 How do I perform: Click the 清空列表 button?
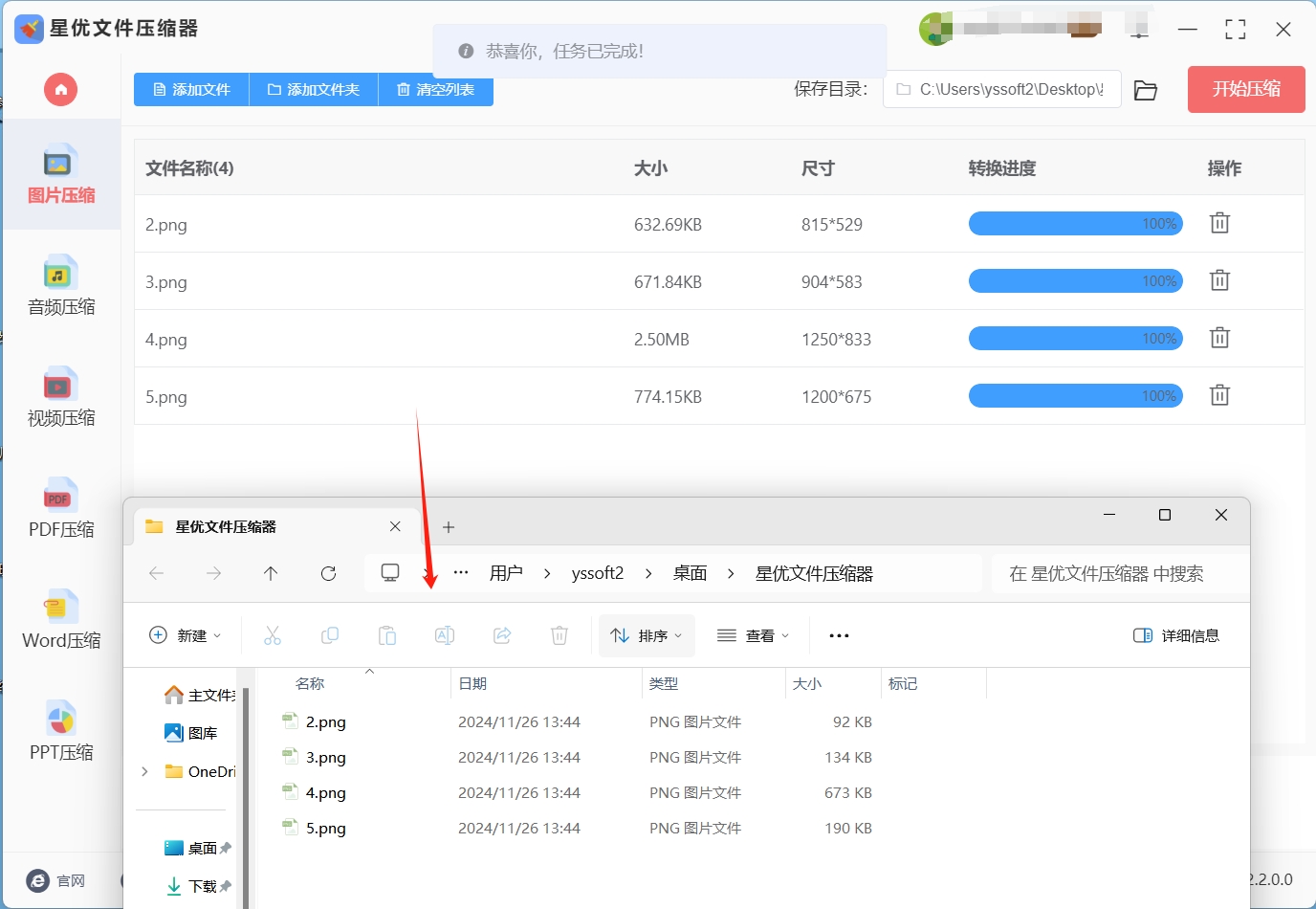[436, 90]
